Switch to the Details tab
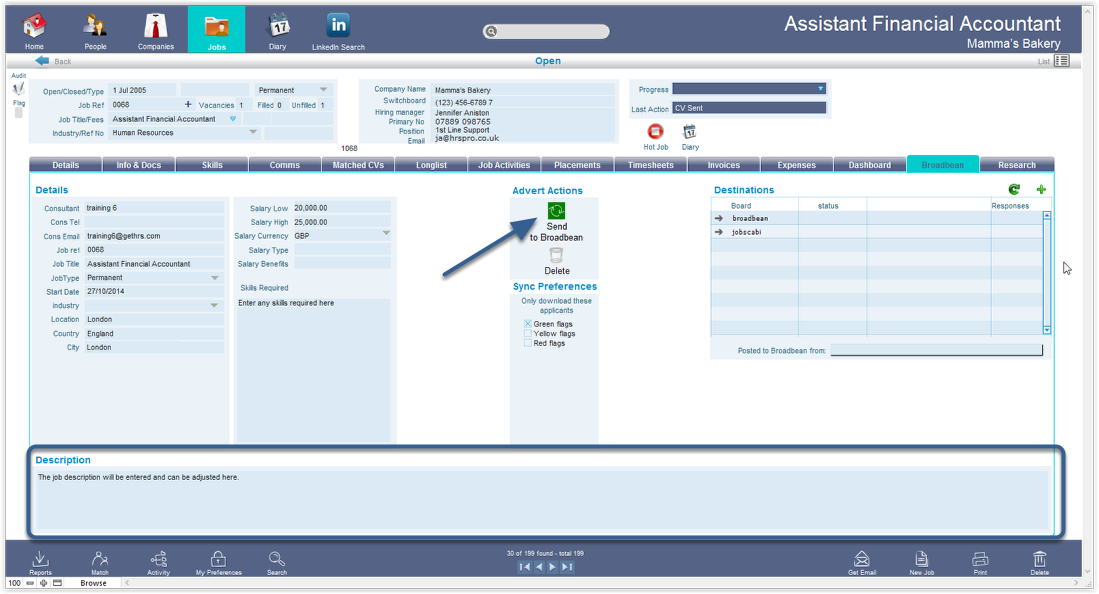This screenshot has width=1099, height=594. pyautogui.click(x=65, y=165)
